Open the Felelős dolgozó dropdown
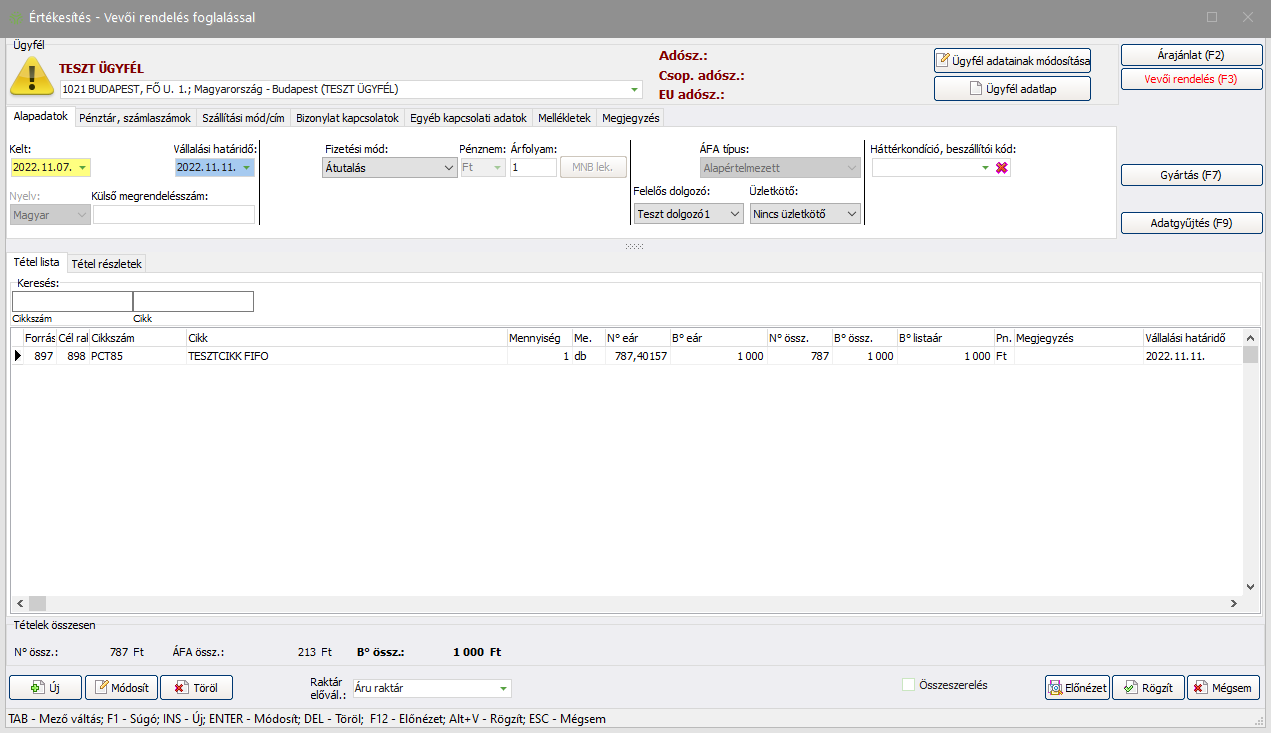Screen dimensions: 1271x733 point(735,213)
